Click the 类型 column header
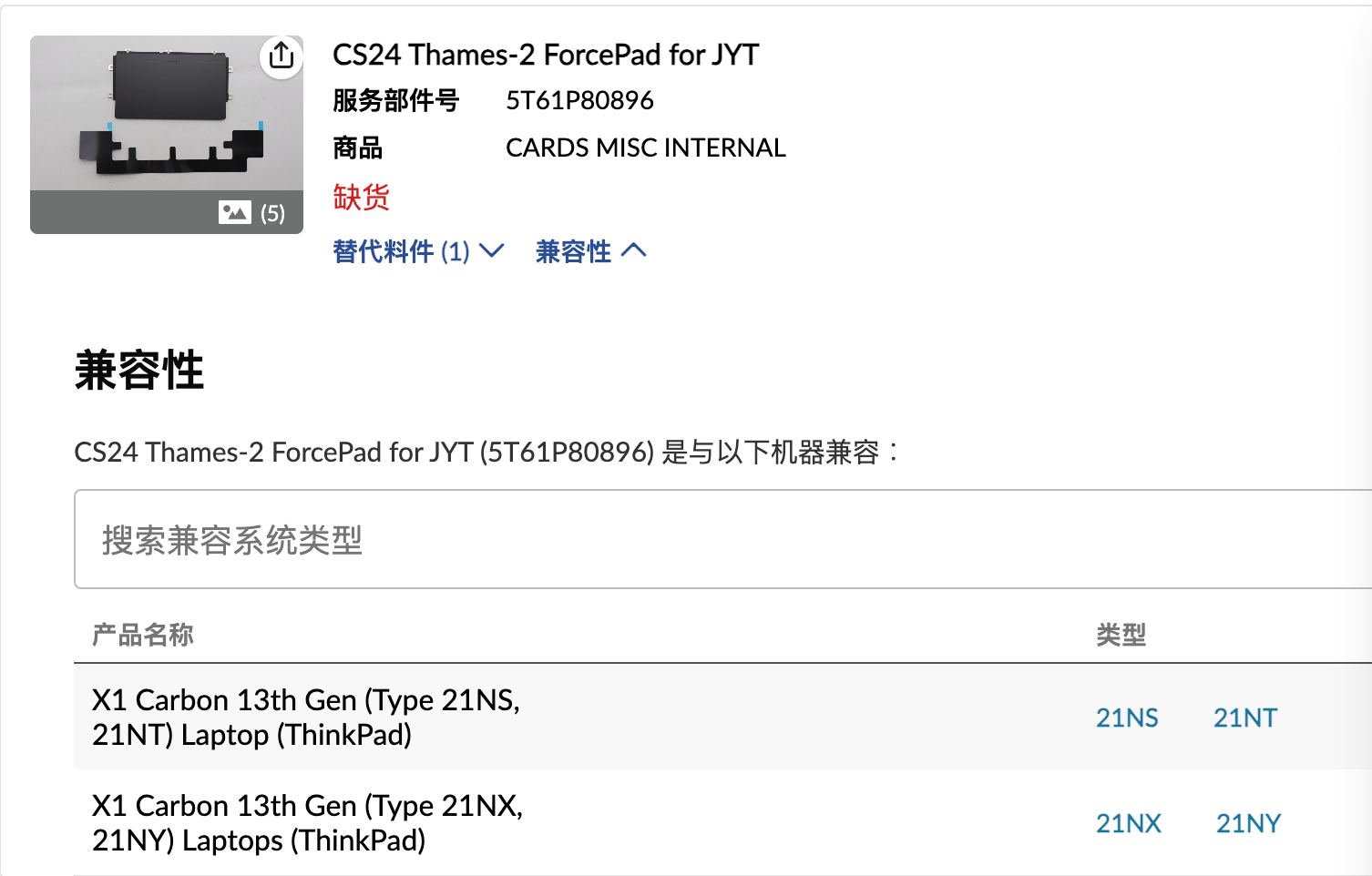Screen dimensions: 1372x876 point(1121,635)
